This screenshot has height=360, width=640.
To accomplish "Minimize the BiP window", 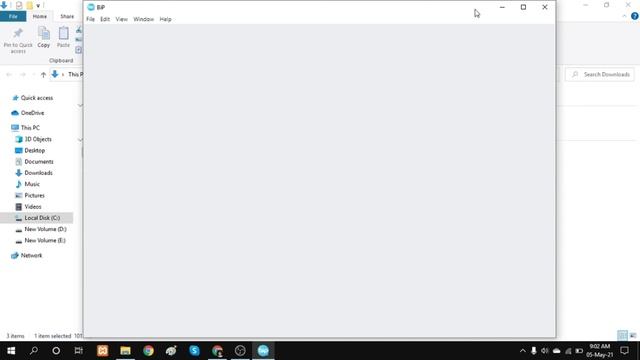I will (502, 7).
